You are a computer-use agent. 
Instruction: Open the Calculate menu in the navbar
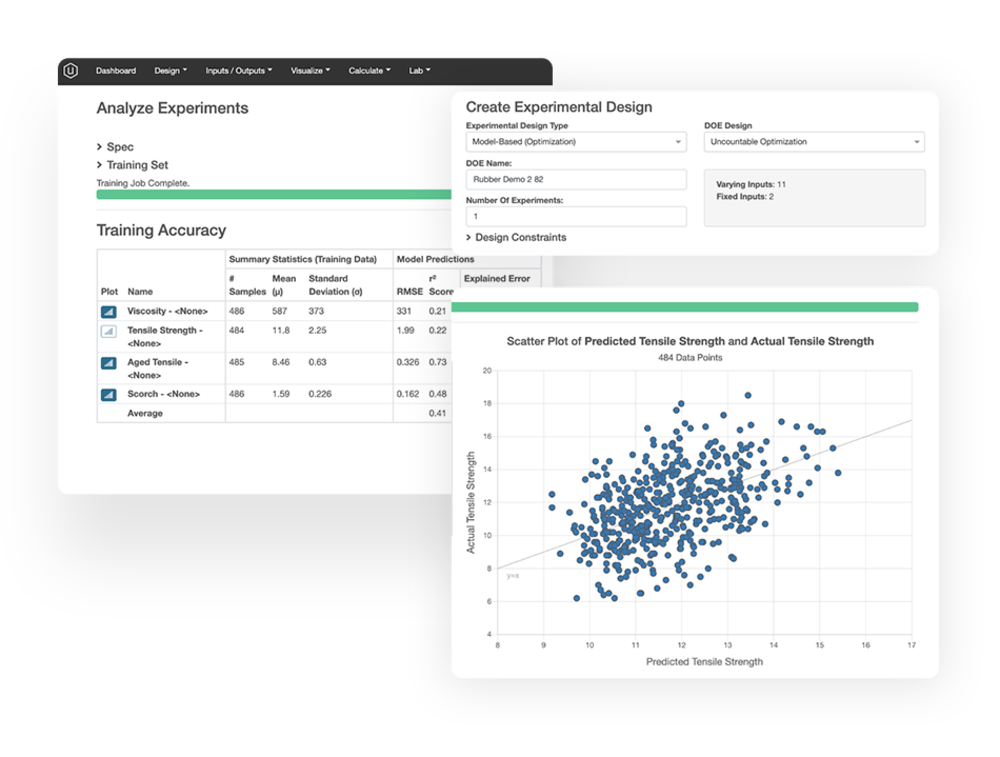click(368, 70)
